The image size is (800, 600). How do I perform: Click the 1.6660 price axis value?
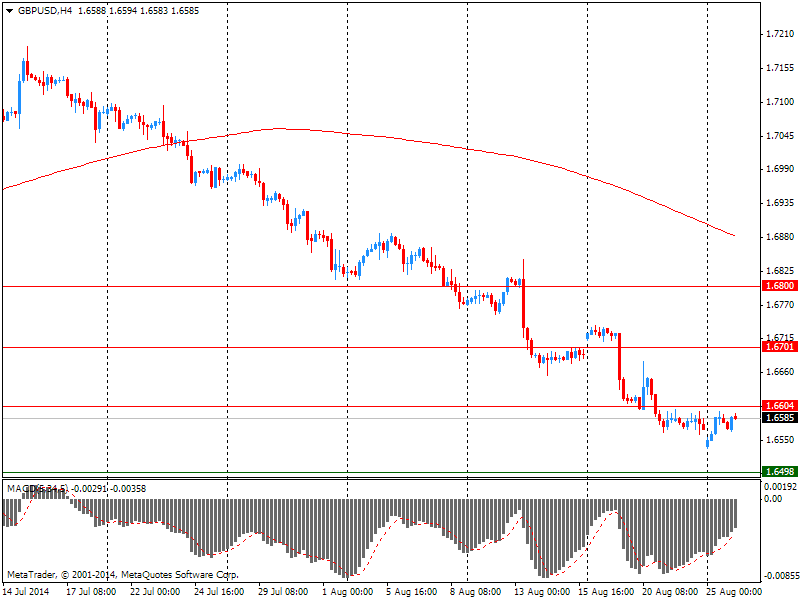coord(781,372)
